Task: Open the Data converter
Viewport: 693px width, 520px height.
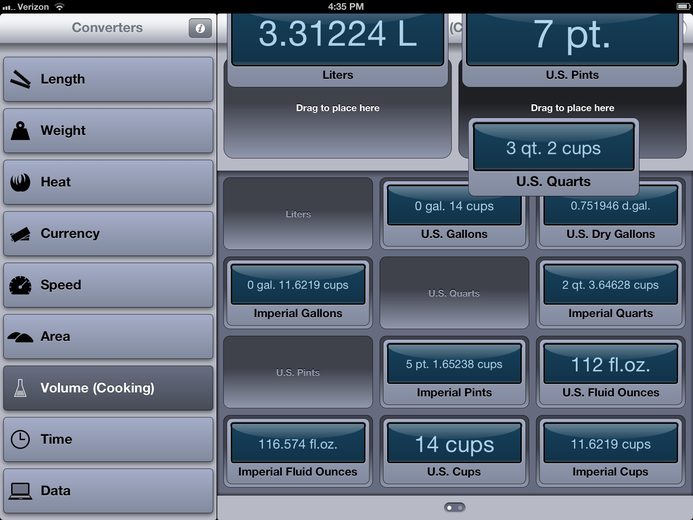Action: [108, 491]
